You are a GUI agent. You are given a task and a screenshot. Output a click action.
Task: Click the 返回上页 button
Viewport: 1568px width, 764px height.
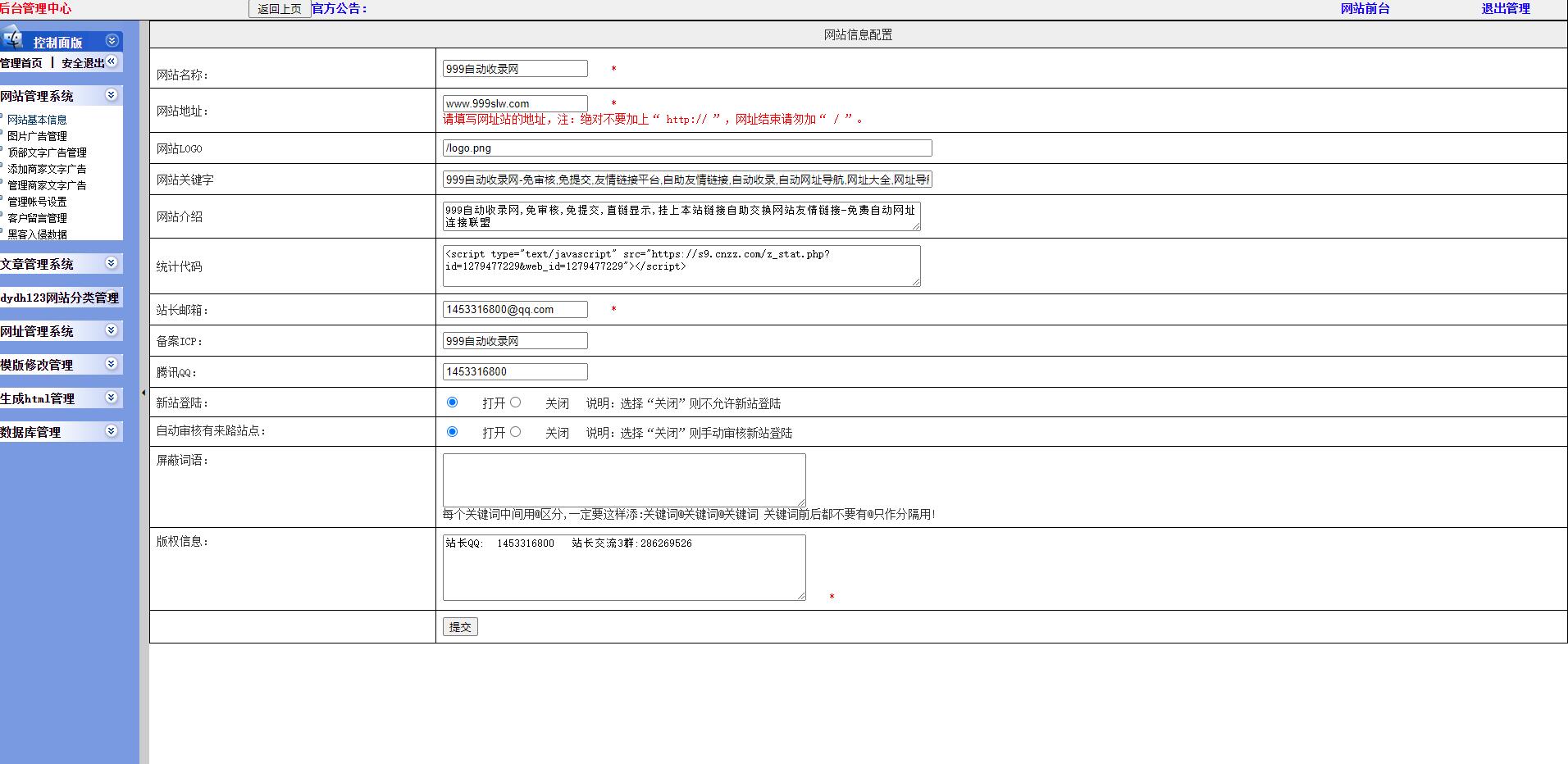(280, 9)
